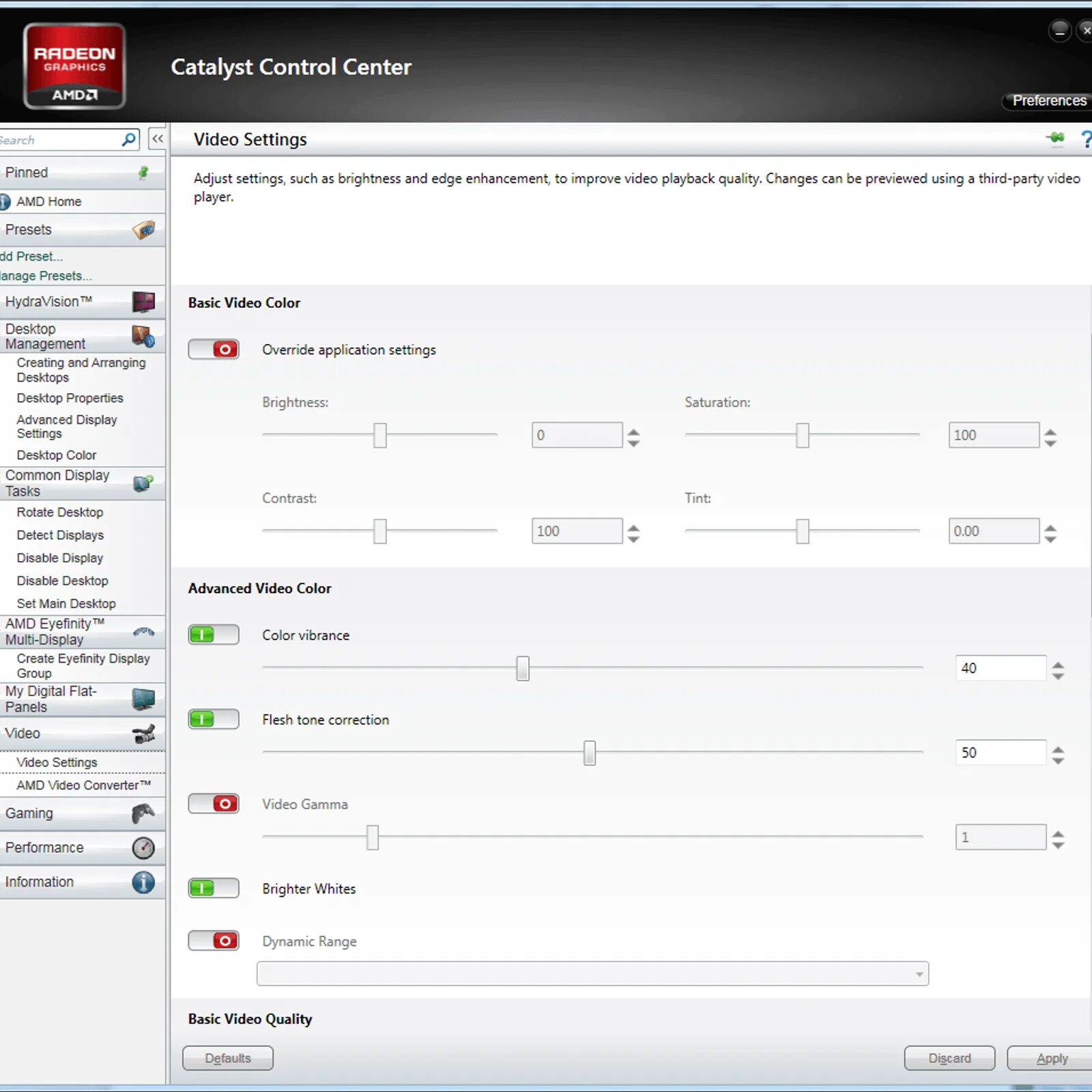Enable the Dynamic Range switch
1092x1092 pixels.
(214, 941)
